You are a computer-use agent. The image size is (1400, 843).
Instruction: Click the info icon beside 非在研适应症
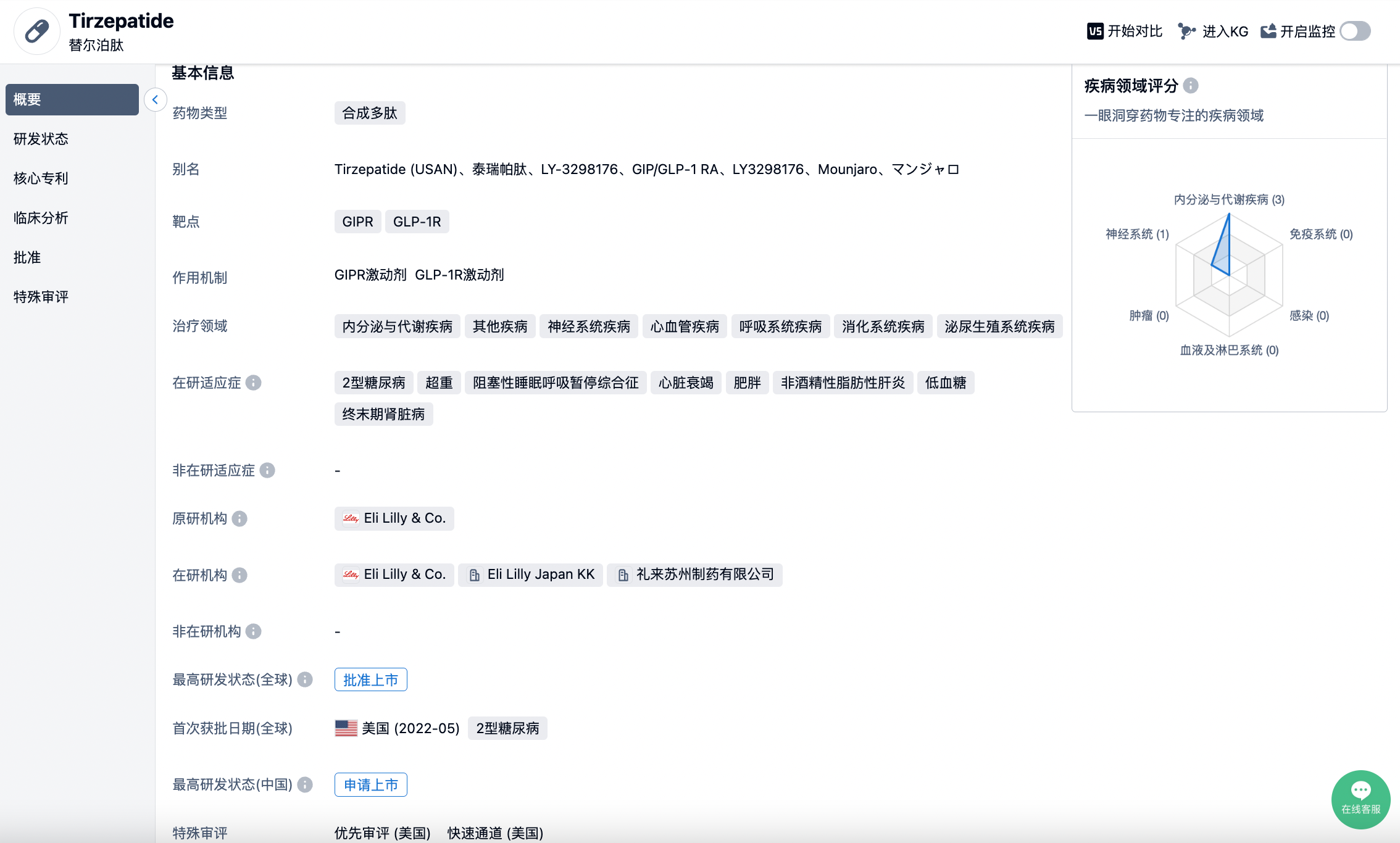pos(267,470)
